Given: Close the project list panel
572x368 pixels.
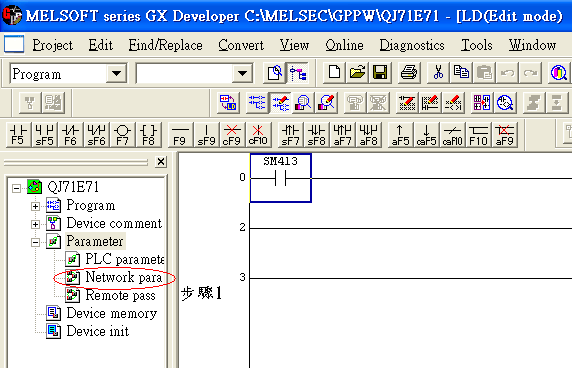Looking at the screenshot, I should coord(161,161).
